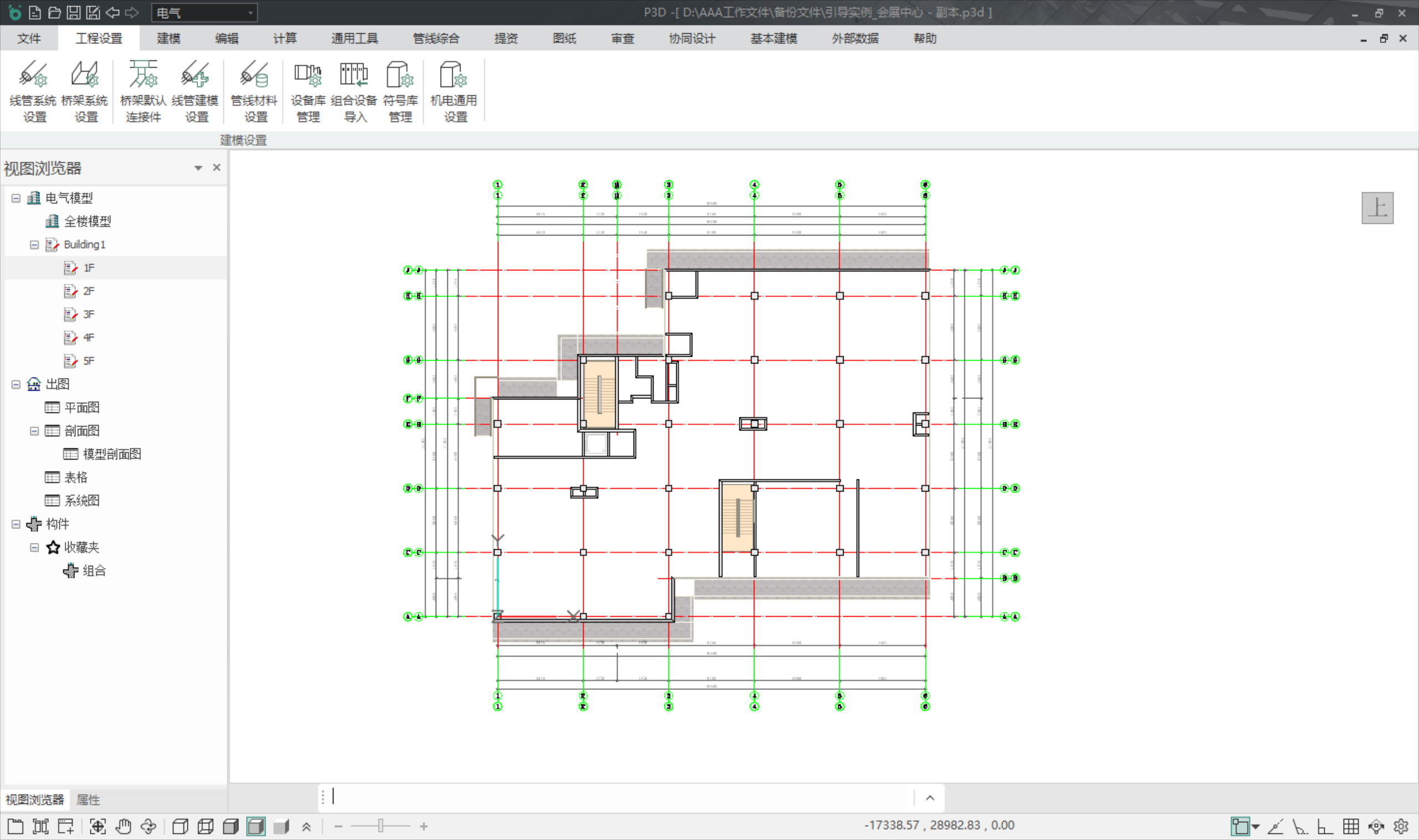Open the 2F floor view

click(88, 291)
